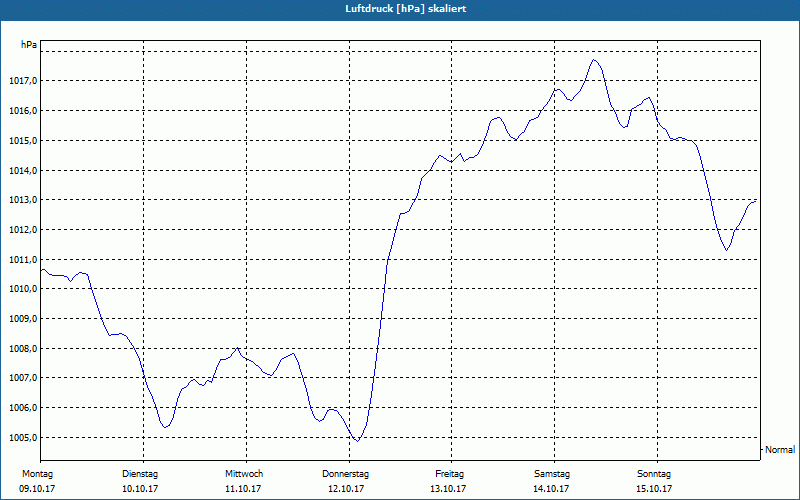Click the curve dip on Sonntag afternoon
The width and height of the screenshot is (800, 500).
point(727,250)
